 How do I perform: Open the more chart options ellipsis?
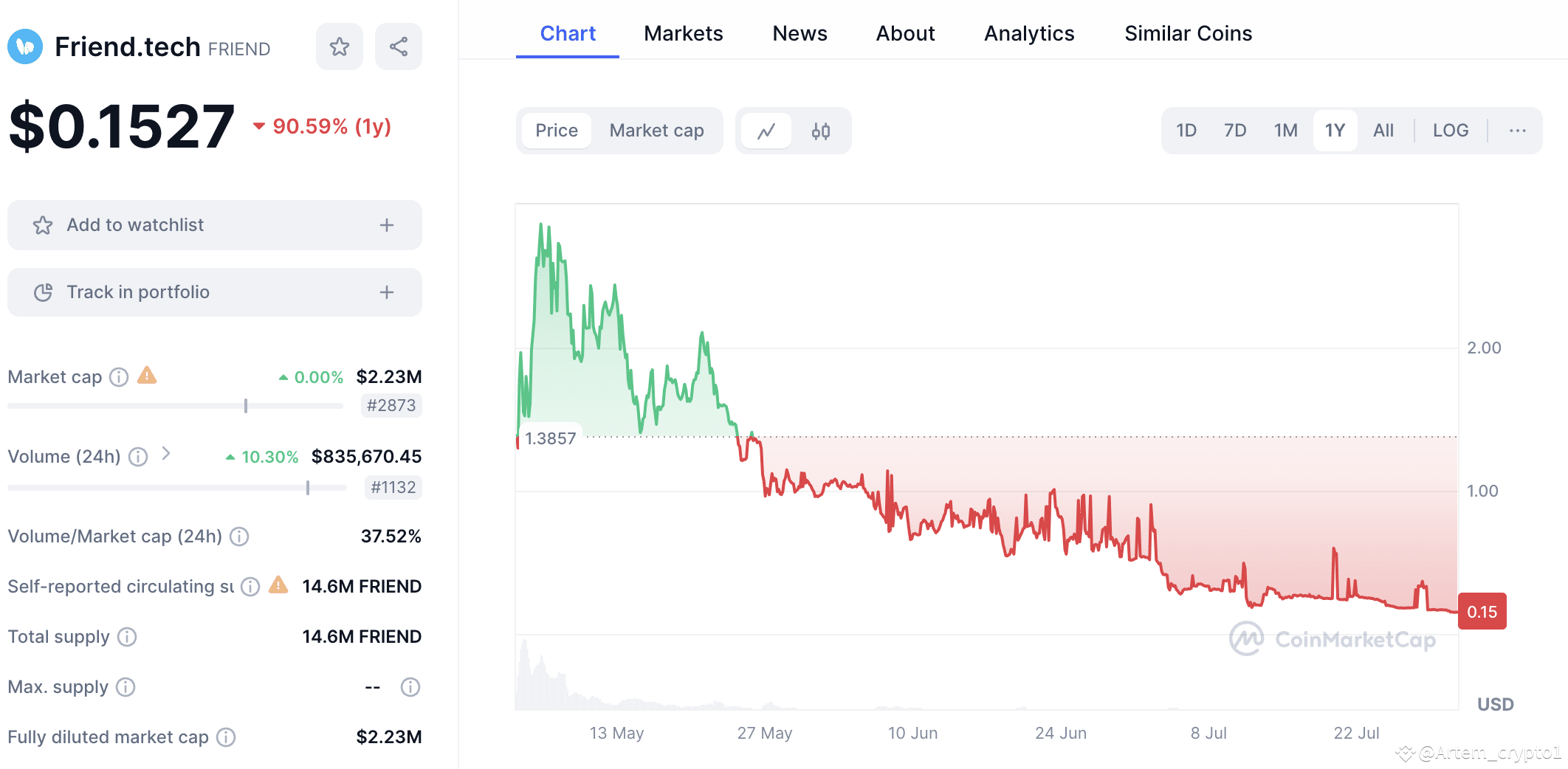(x=1517, y=131)
